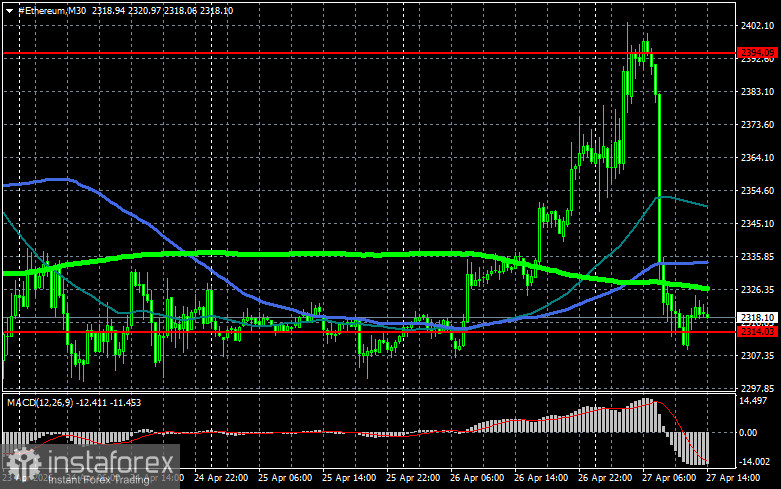
Task: Click the 25 Apr 06:00 time marker
Action: (x=285, y=478)
